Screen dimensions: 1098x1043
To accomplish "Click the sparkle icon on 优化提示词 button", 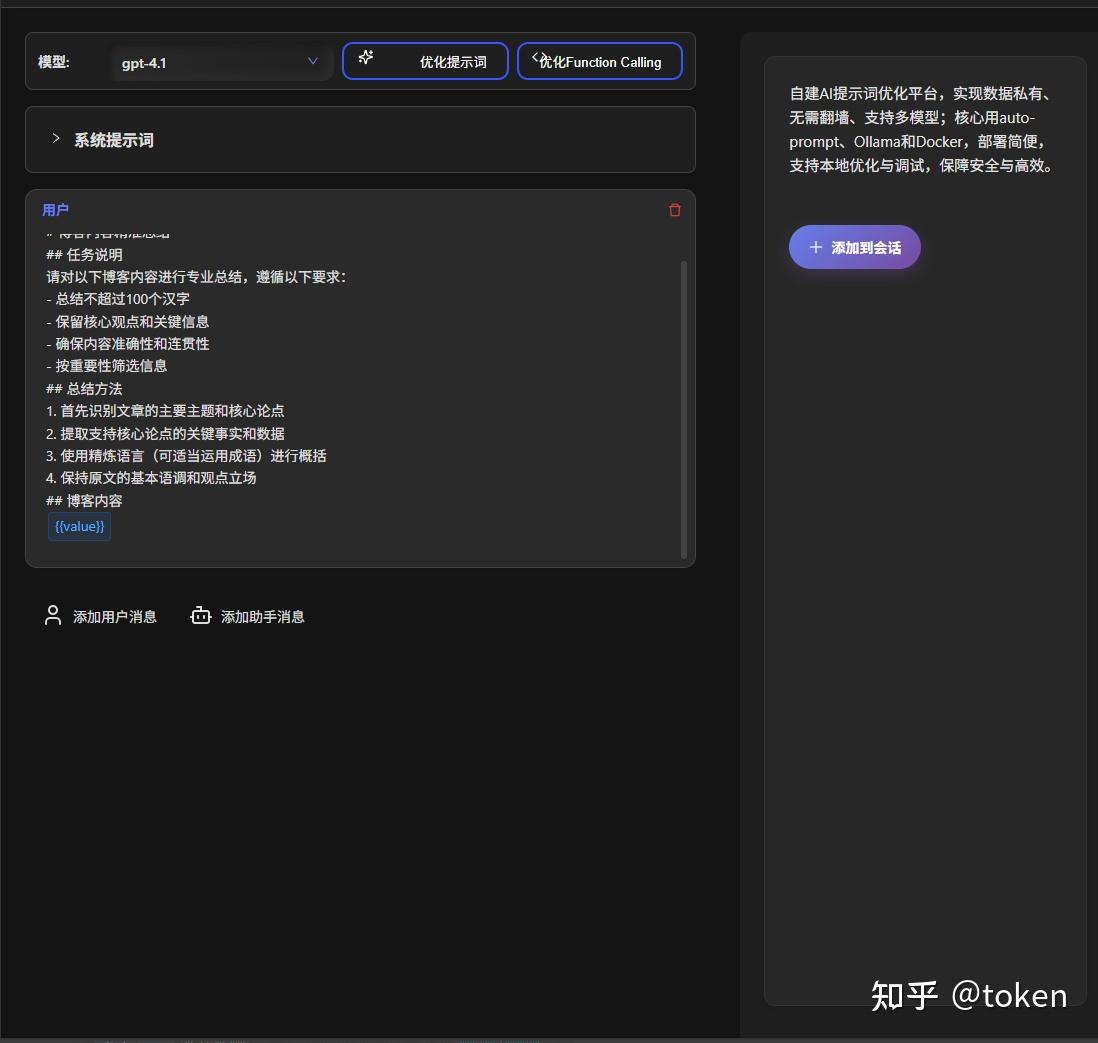I will coord(368,61).
